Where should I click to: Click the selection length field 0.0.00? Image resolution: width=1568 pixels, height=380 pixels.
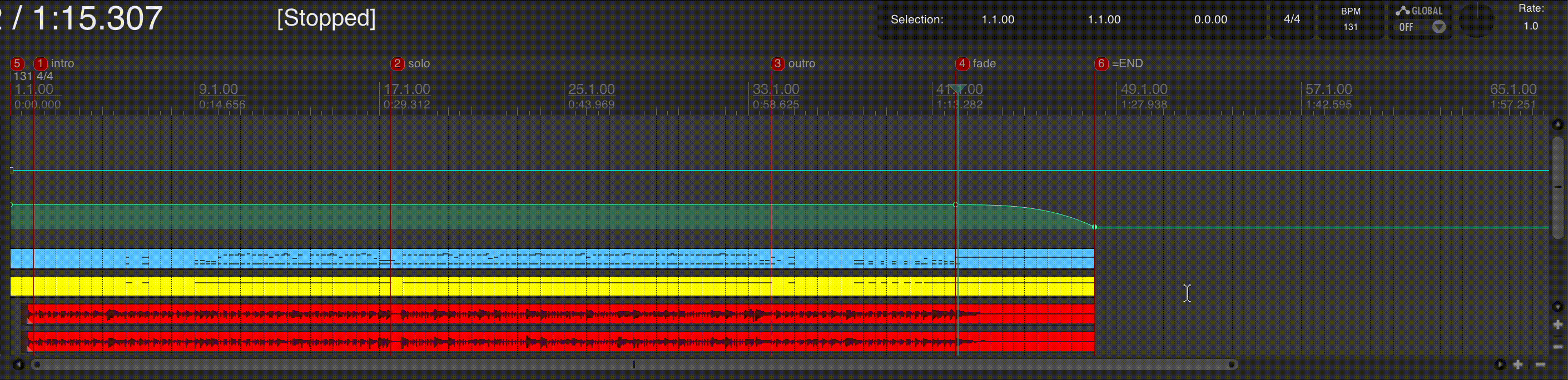tap(1210, 19)
